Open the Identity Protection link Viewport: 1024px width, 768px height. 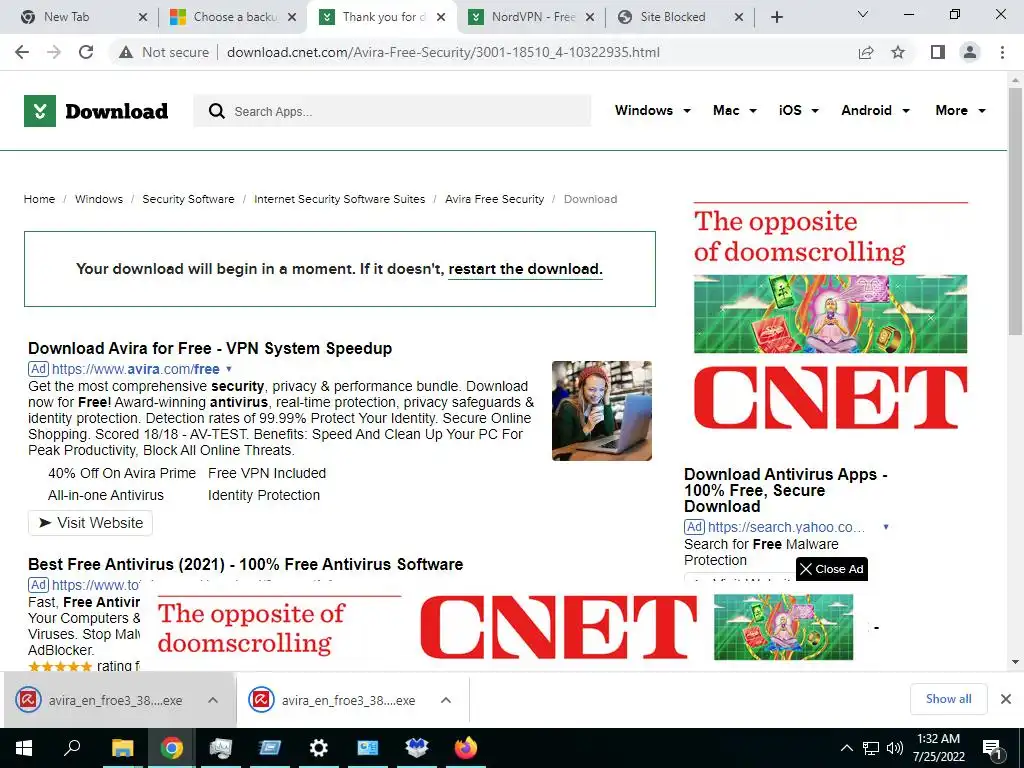(x=264, y=495)
